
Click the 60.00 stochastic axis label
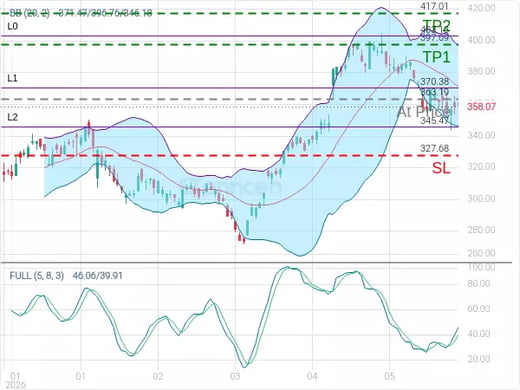coord(479,308)
